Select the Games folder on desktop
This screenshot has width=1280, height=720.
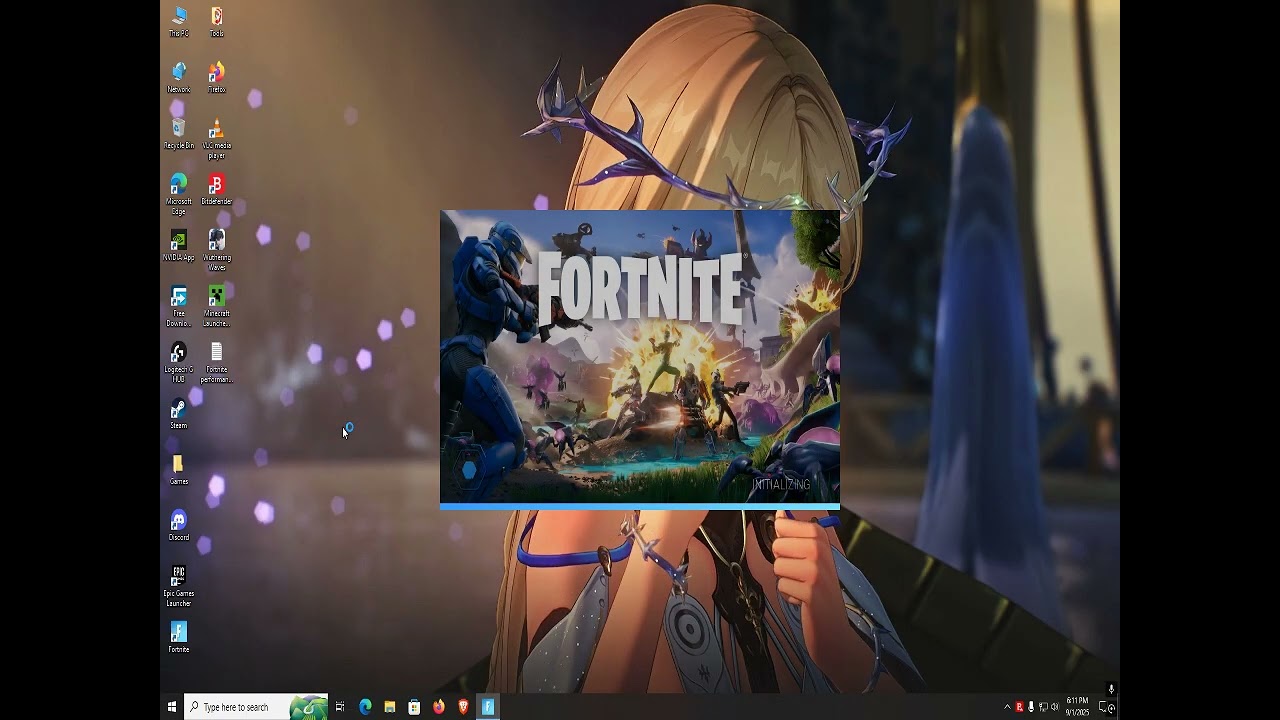(x=178, y=470)
